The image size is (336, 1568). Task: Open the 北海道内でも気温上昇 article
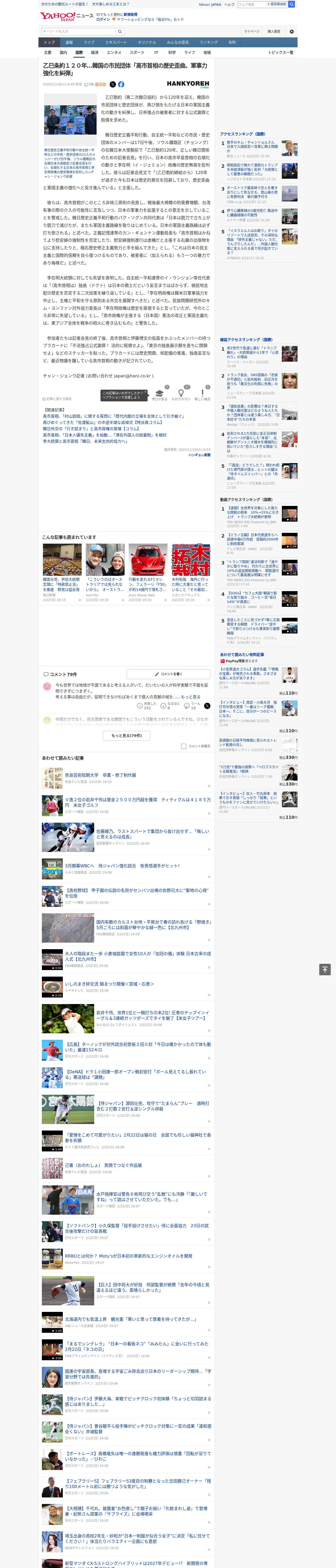coord(131,1319)
